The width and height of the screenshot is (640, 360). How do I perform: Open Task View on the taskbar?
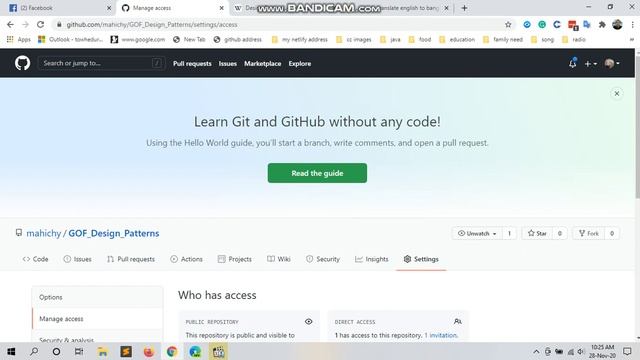coord(79,351)
